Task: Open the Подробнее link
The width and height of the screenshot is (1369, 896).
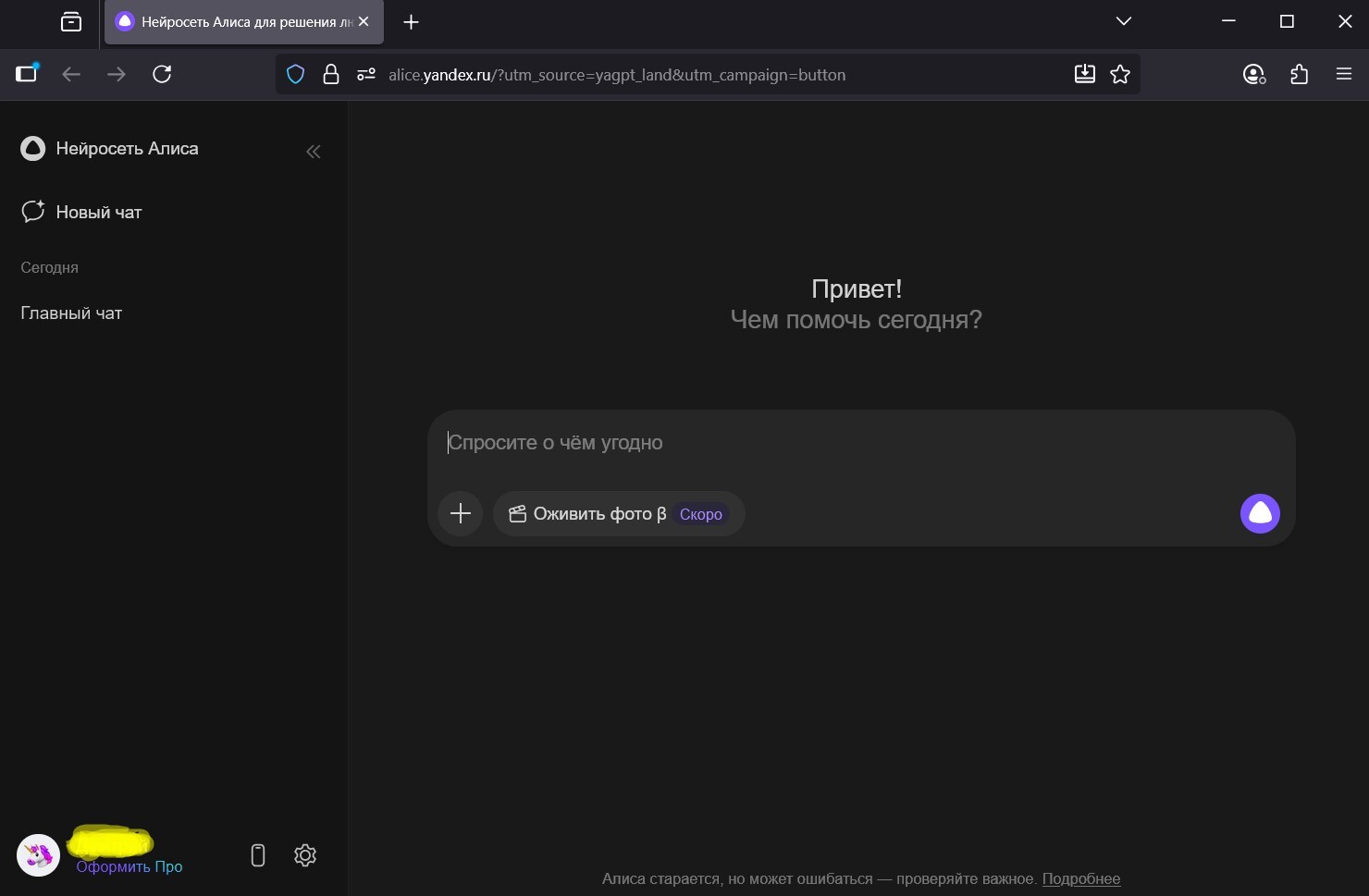Action: point(1080,878)
